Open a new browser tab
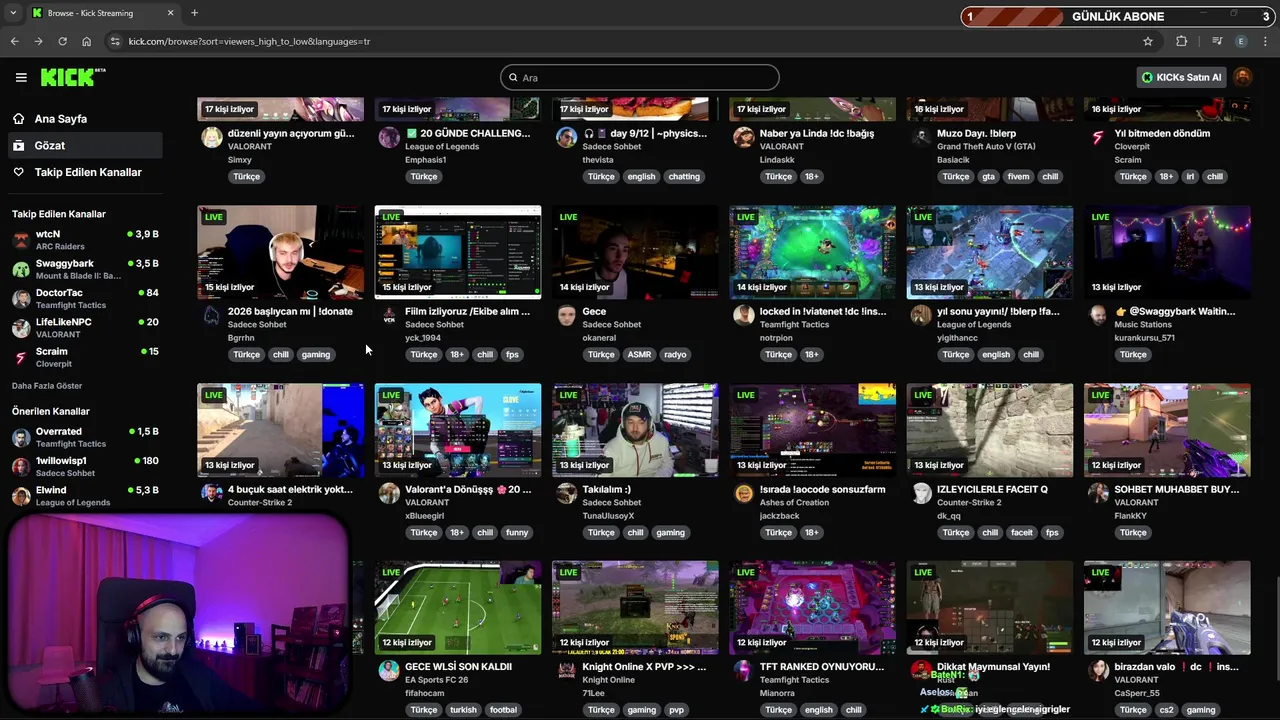Viewport: 1280px width, 720px height. click(194, 13)
